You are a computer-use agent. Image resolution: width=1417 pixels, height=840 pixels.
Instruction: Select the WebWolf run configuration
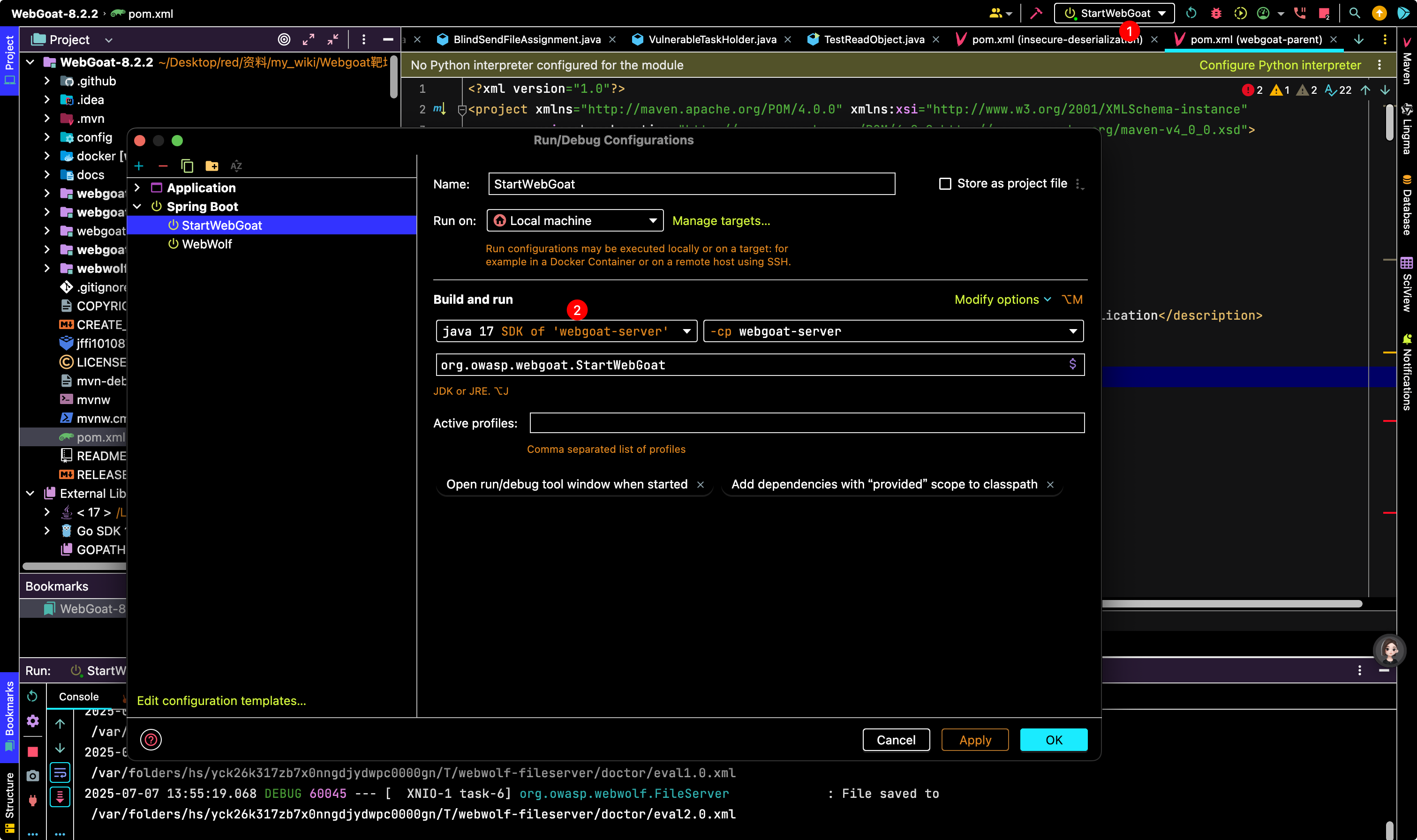point(207,244)
